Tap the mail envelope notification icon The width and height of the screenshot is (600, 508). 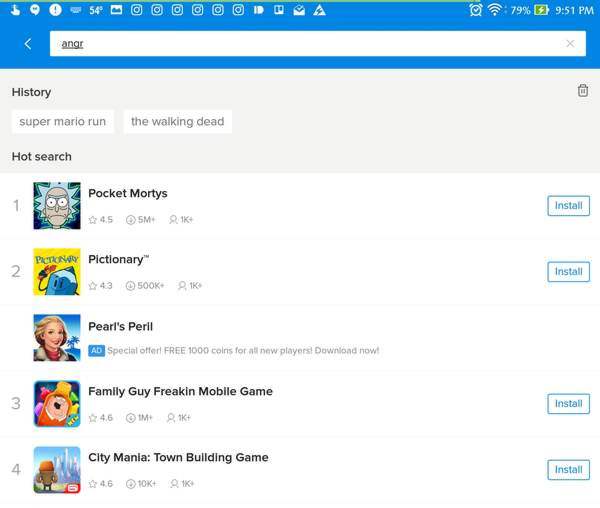coord(299,10)
